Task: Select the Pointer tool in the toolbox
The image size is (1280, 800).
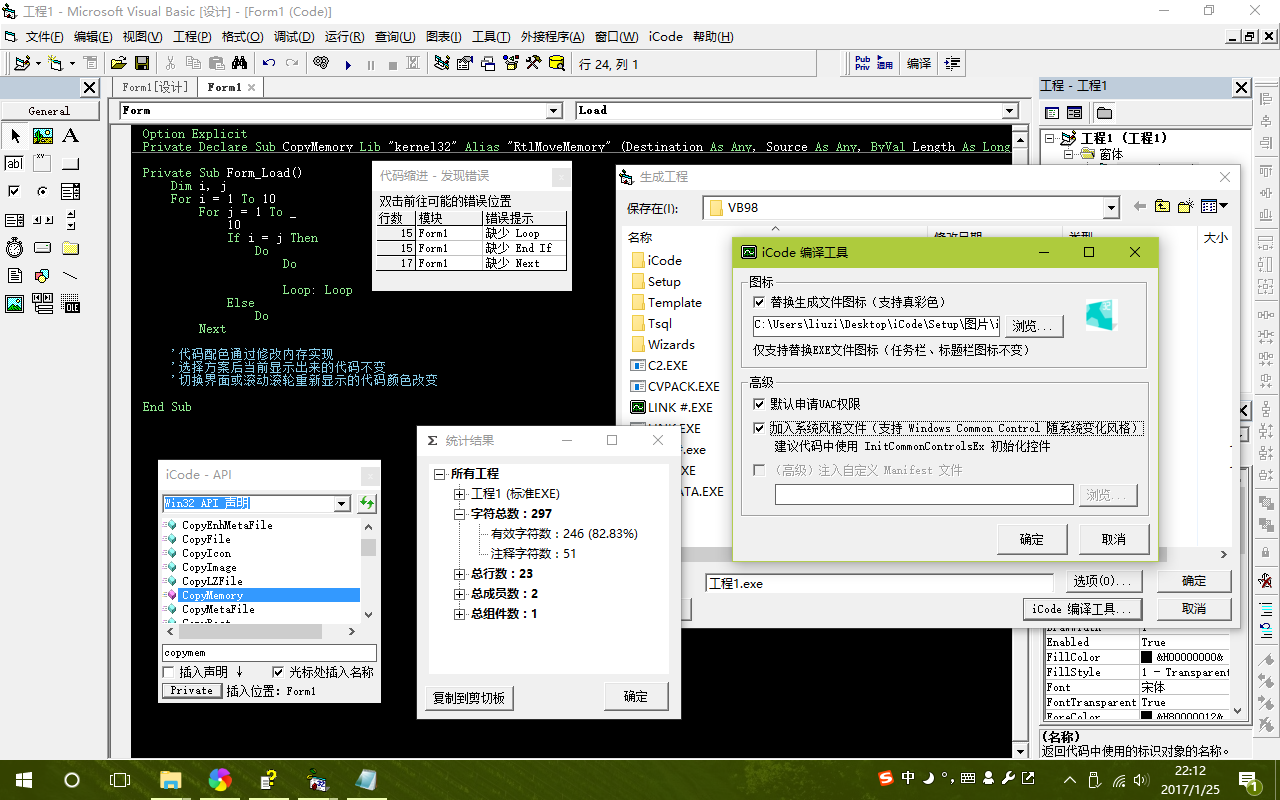Action: [14, 136]
